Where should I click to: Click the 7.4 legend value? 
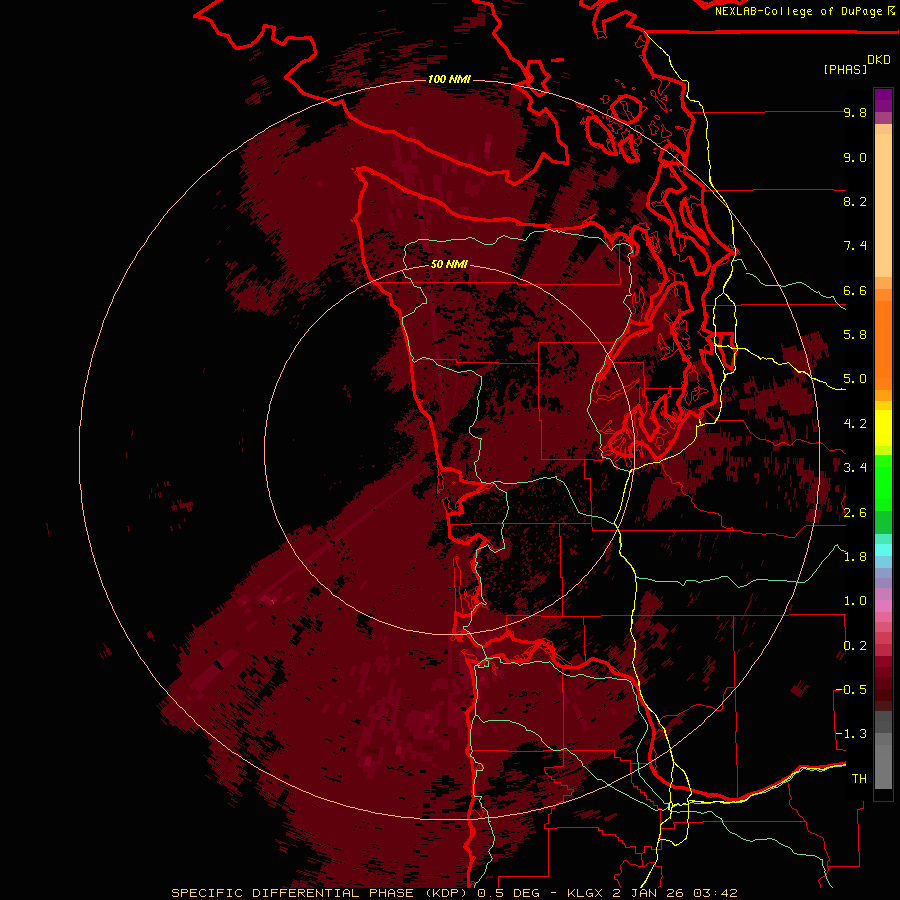point(855,246)
